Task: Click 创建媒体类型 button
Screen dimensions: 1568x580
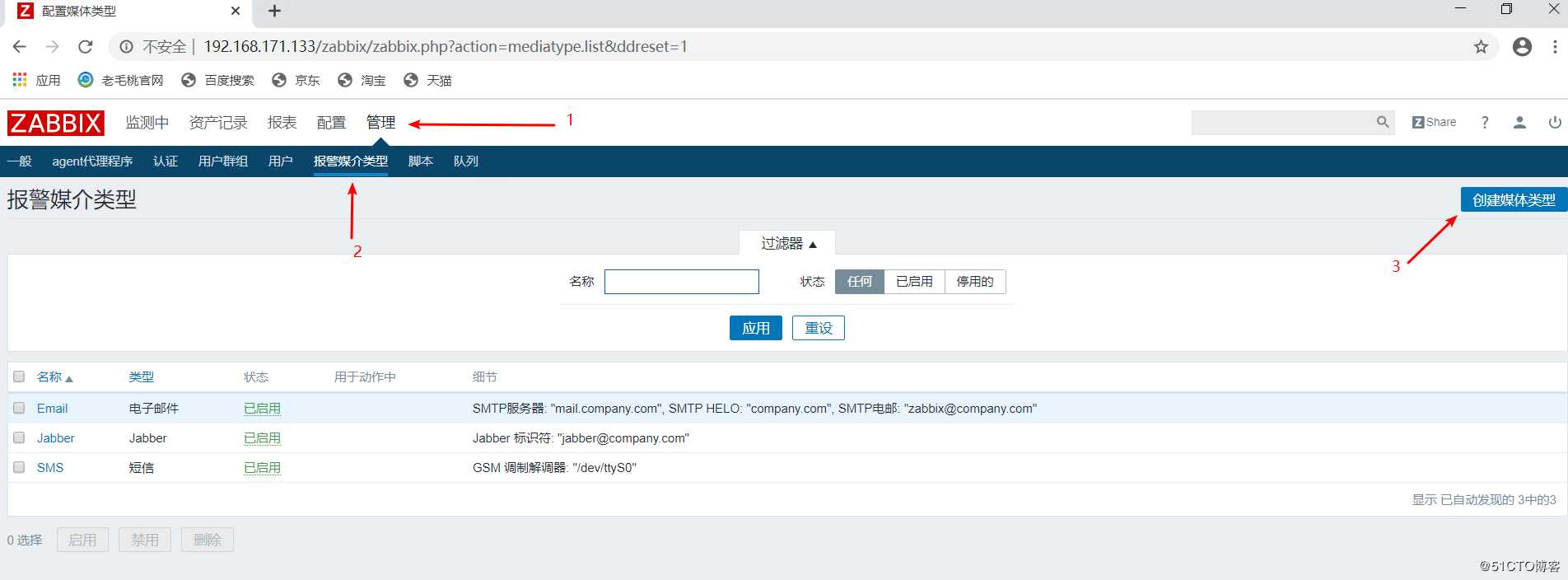Action: [x=1514, y=200]
